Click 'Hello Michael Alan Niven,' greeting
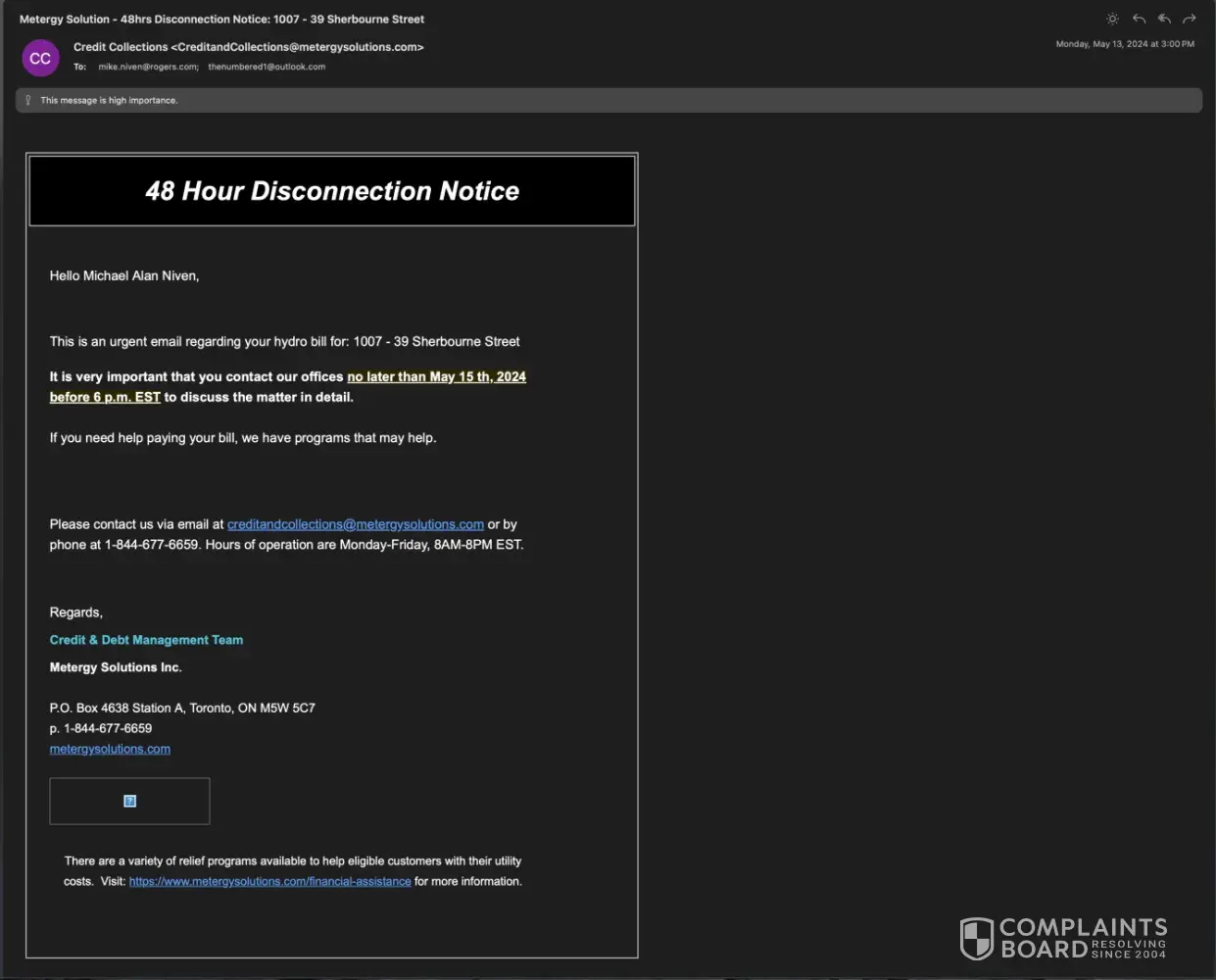Image resolution: width=1216 pixels, height=980 pixels. pyautogui.click(x=124, y=276)
